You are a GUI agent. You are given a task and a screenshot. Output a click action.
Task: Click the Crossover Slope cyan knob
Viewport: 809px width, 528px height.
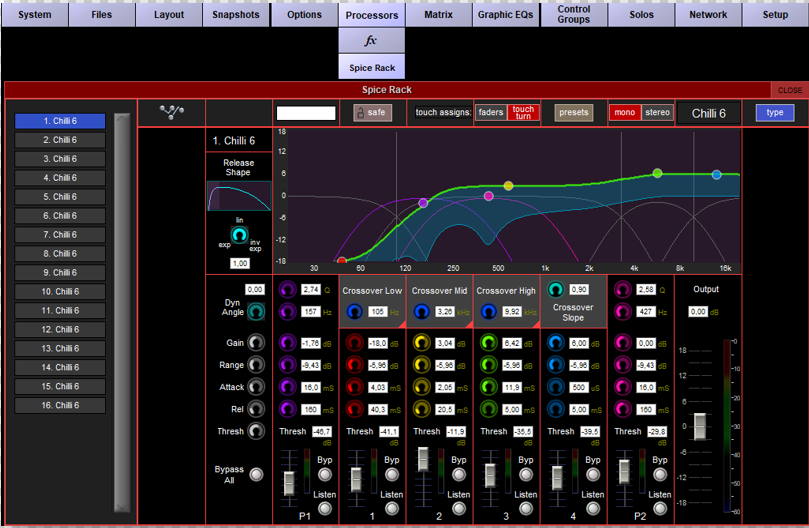tap(556, 290)
